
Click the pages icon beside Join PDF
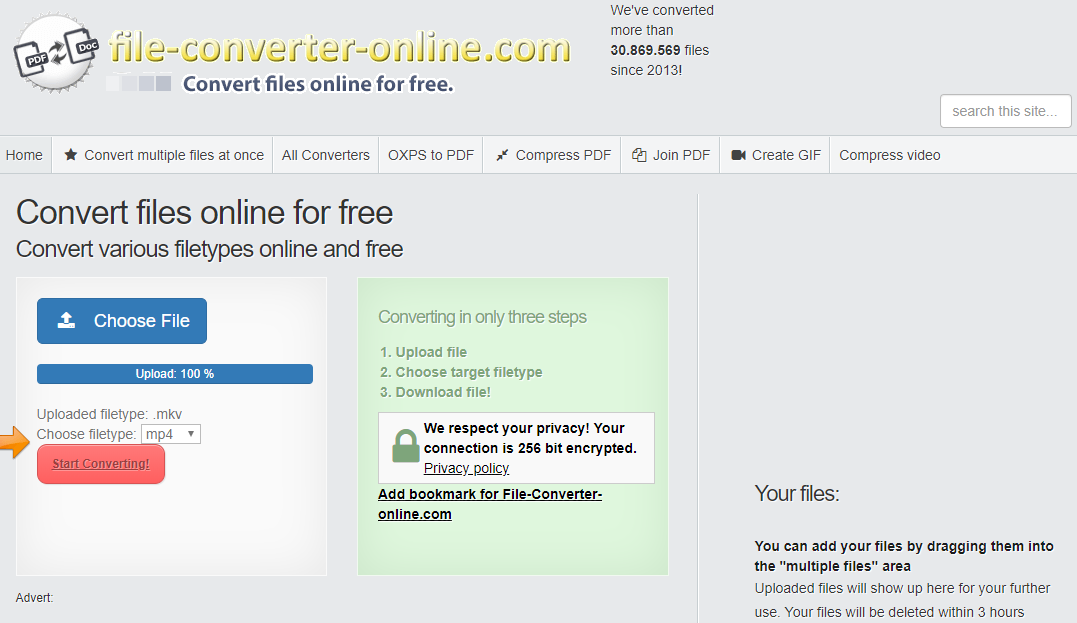pyautogui.click(x=639, y=155)
